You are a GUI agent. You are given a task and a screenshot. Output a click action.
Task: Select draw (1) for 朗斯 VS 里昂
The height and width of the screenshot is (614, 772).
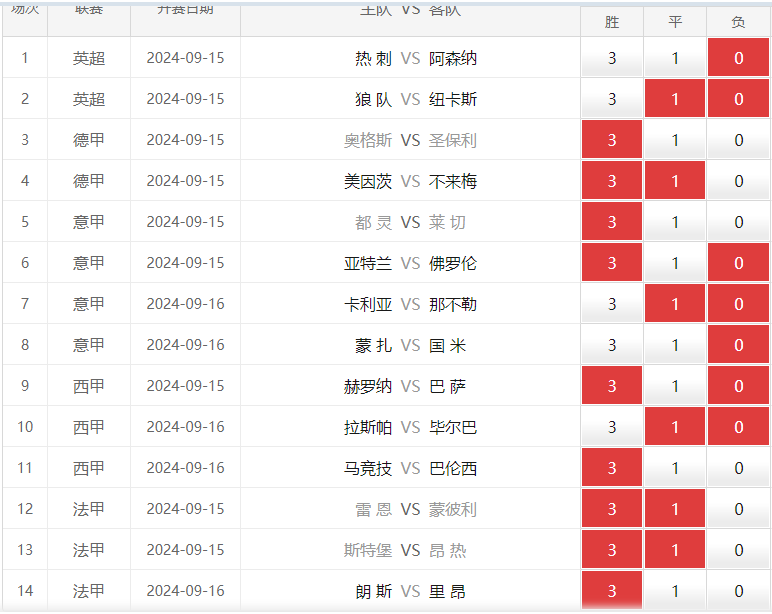pyautogui.click(x=675, y=590)
